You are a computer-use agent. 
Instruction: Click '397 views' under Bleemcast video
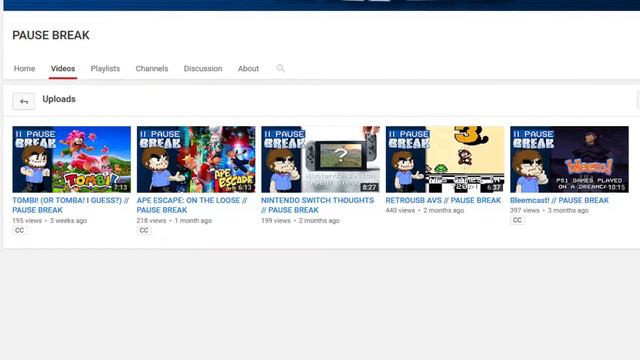(525, 211)
